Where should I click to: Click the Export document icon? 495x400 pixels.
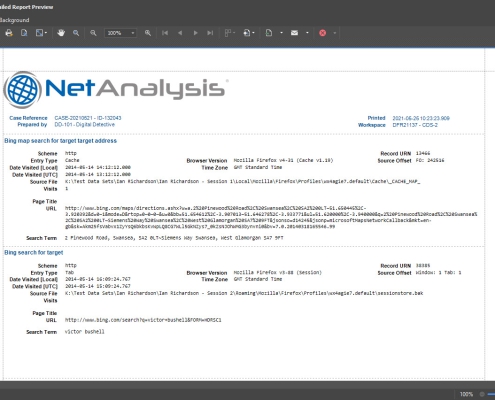pos(269,33)
